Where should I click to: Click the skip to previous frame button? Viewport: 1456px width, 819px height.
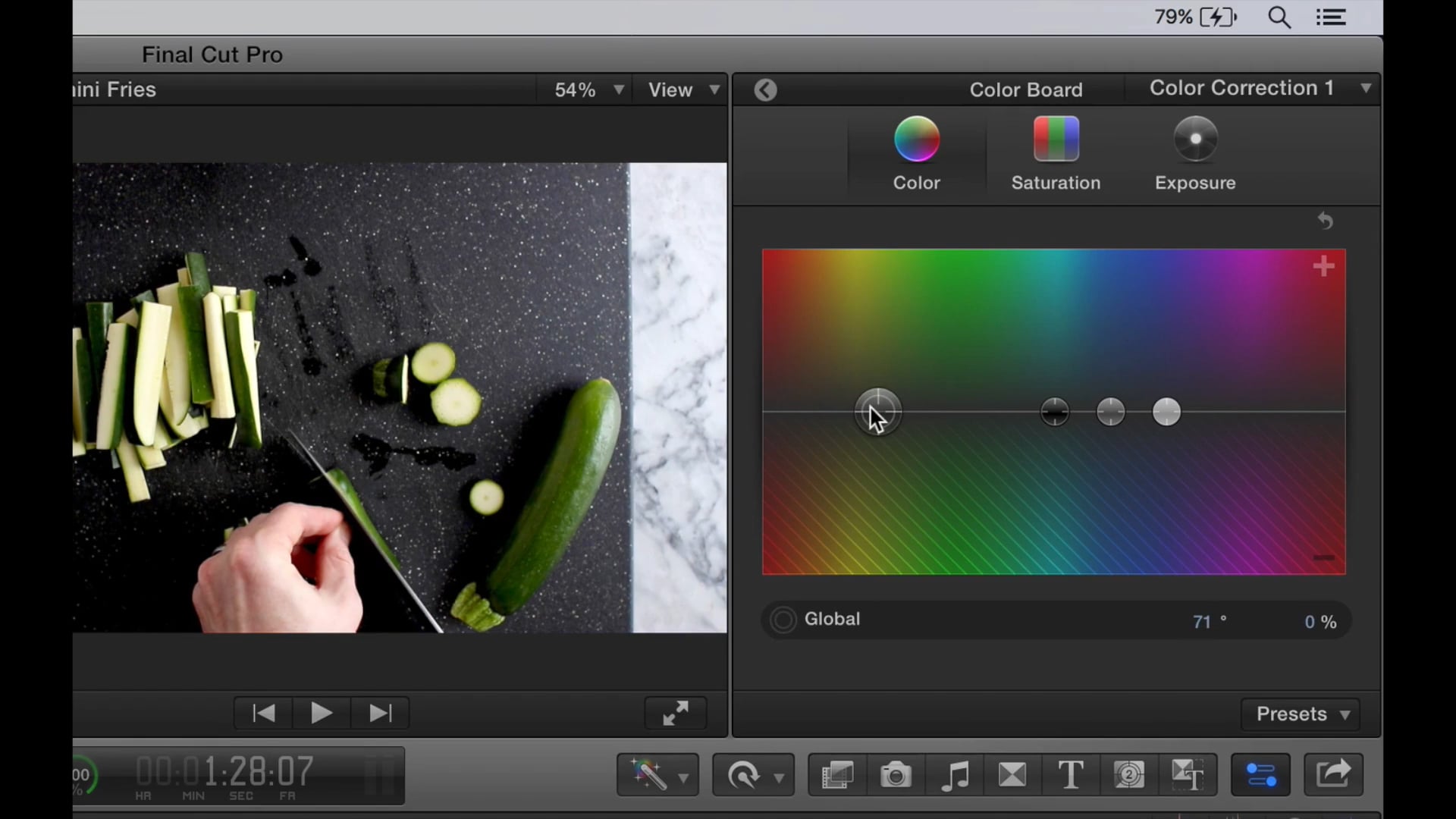263,713
